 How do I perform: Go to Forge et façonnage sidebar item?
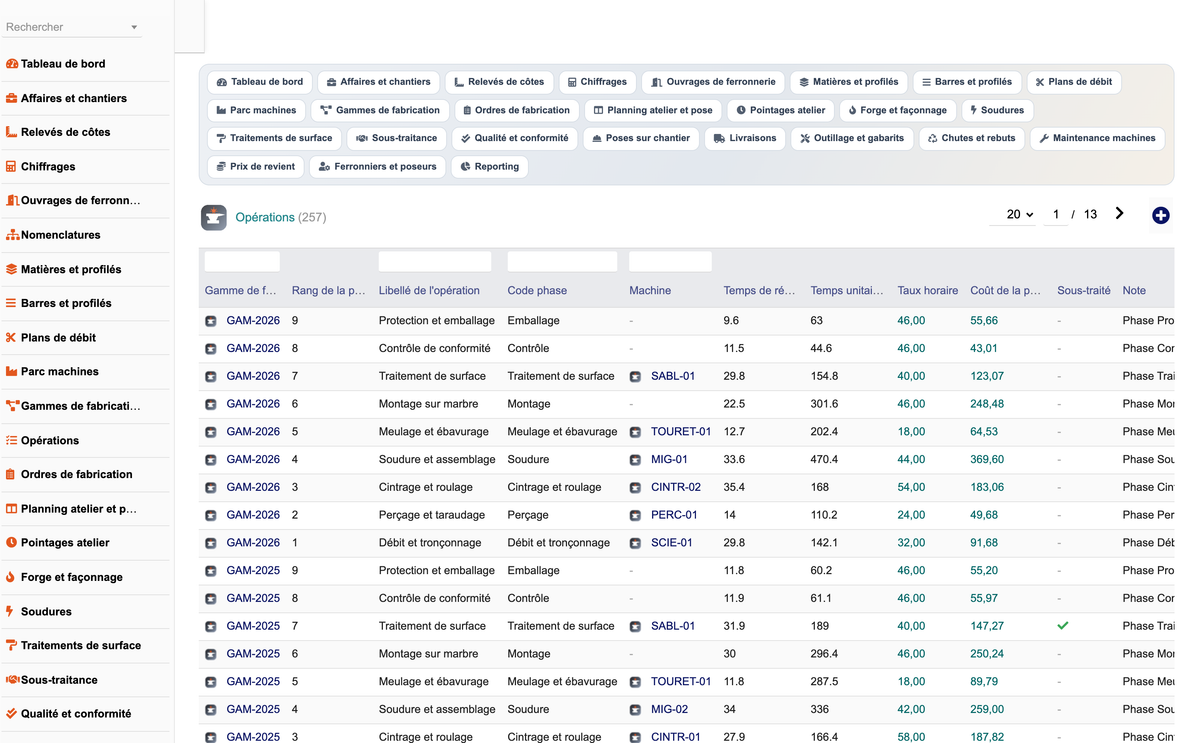pyautogui.click(x=72, y=577)
